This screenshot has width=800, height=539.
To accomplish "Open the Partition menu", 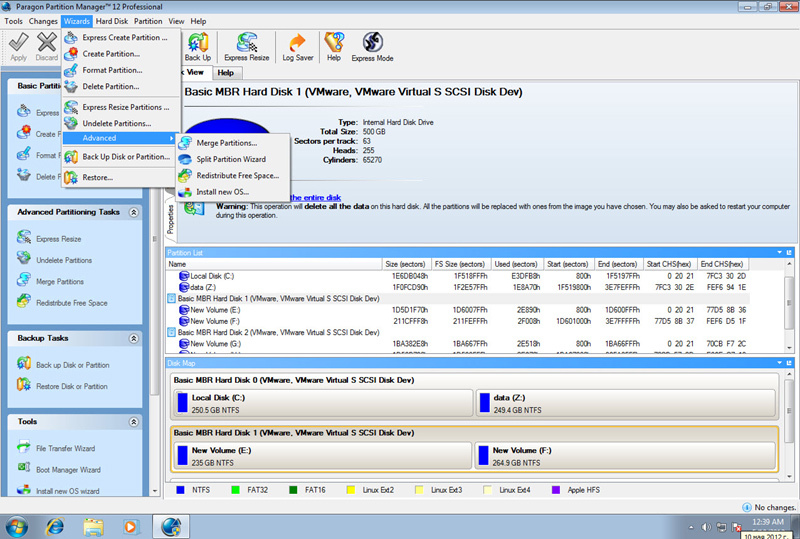I will click(148, 21).
